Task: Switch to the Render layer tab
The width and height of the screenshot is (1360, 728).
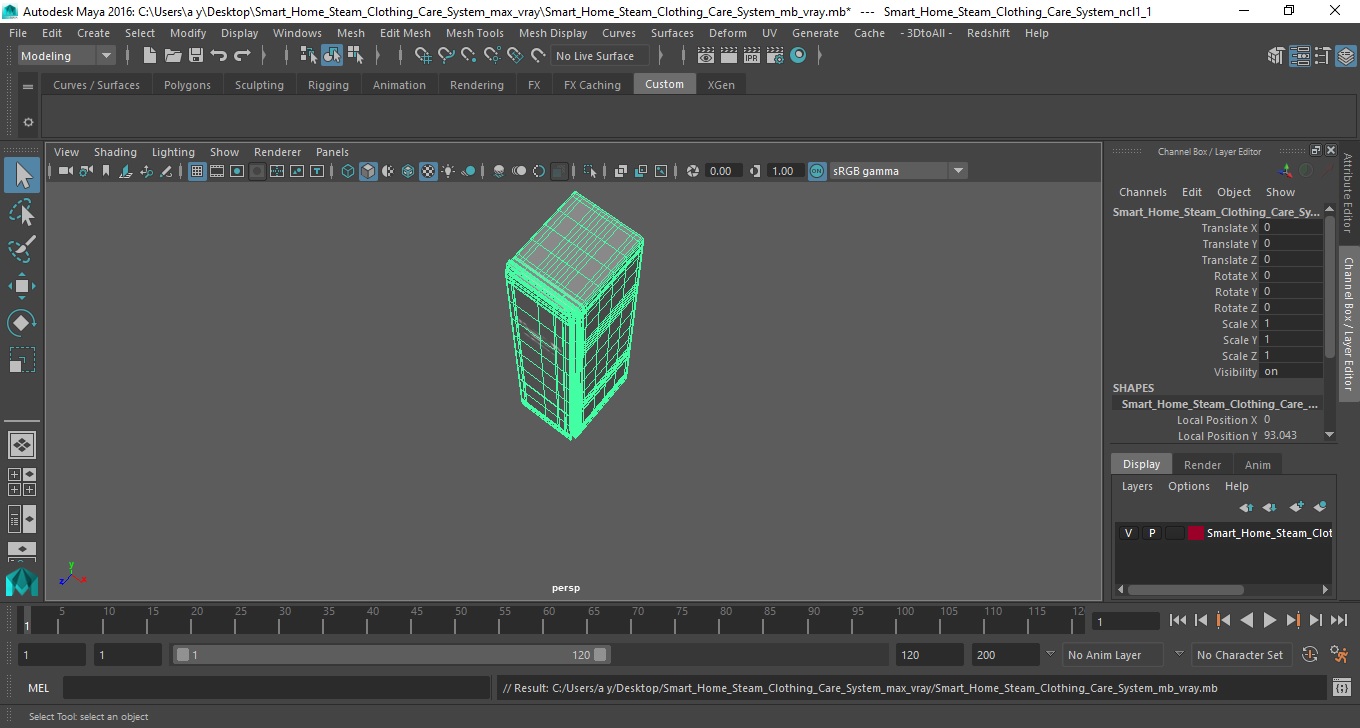Action: [1202, 465]
